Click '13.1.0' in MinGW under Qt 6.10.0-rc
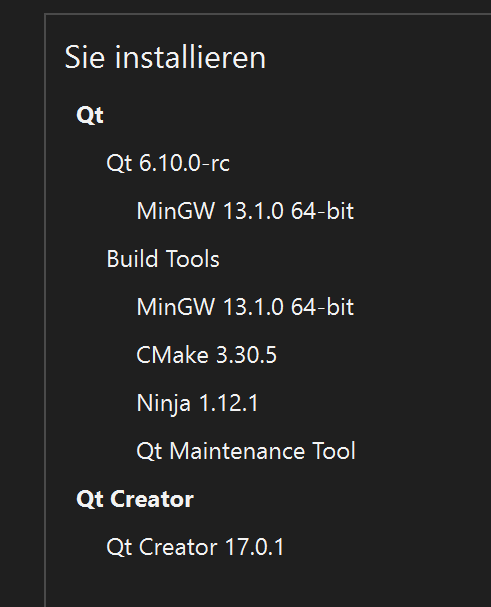Image resolution: width=491 pixels, height=607 pixels. click(253, 211)
